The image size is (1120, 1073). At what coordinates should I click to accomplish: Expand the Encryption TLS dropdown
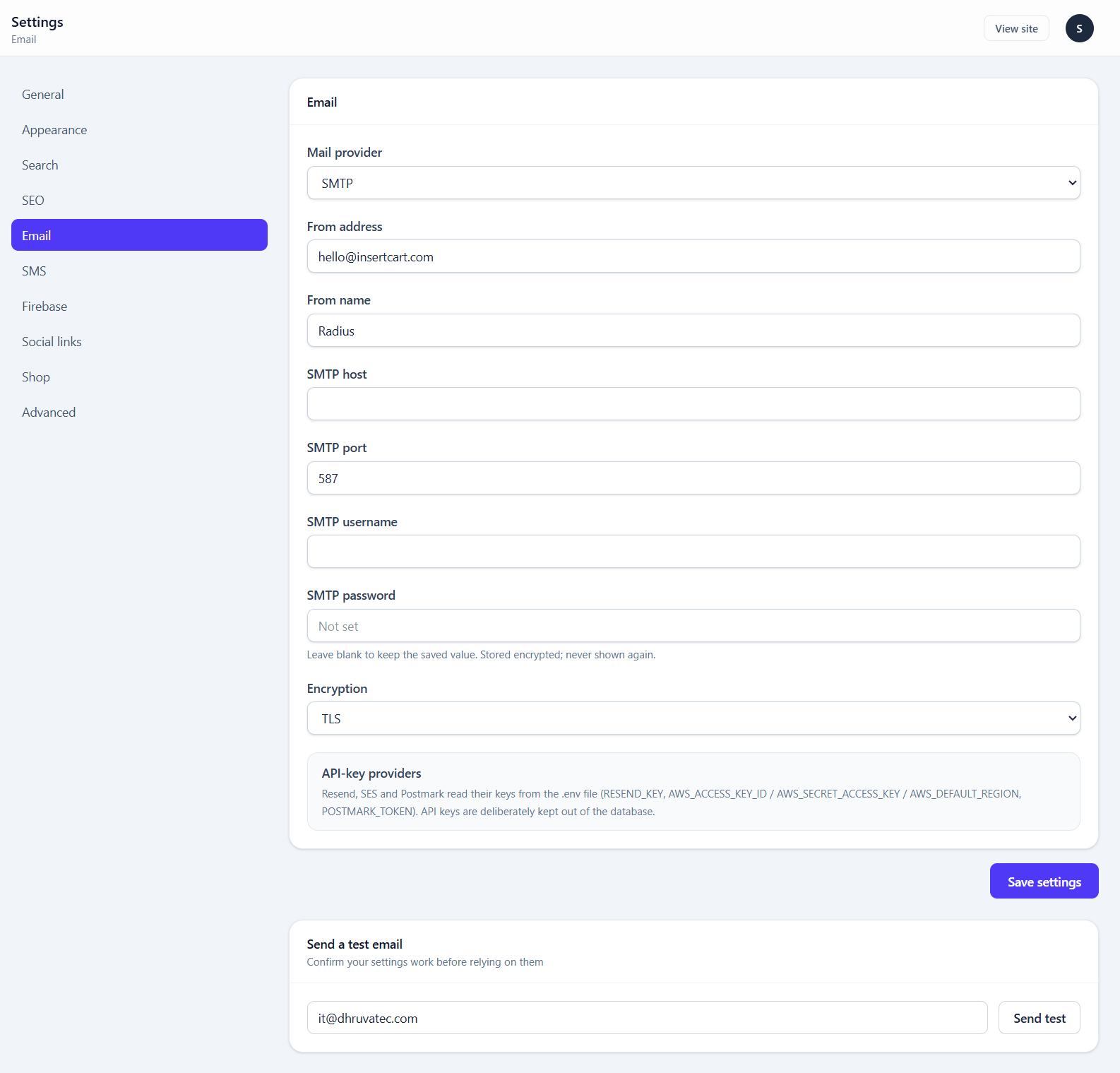point(693,718)
